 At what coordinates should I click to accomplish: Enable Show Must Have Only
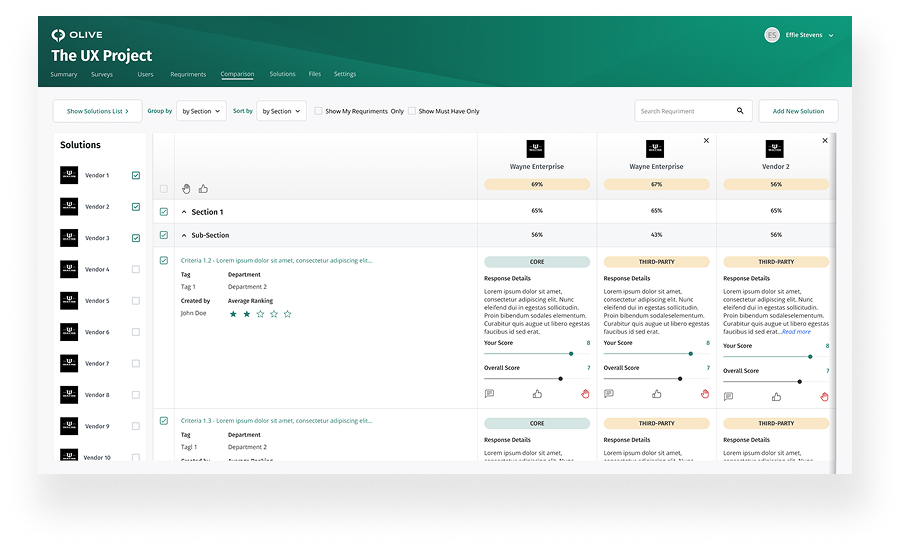(x=411, y=111)
